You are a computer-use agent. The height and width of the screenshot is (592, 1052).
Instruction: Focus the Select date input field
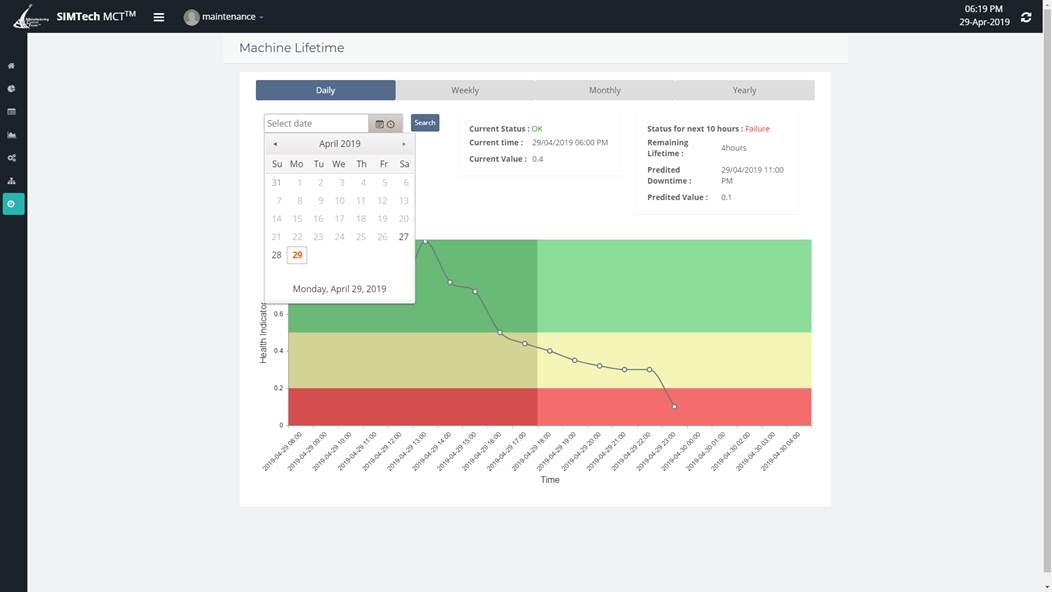coord(316,124)
